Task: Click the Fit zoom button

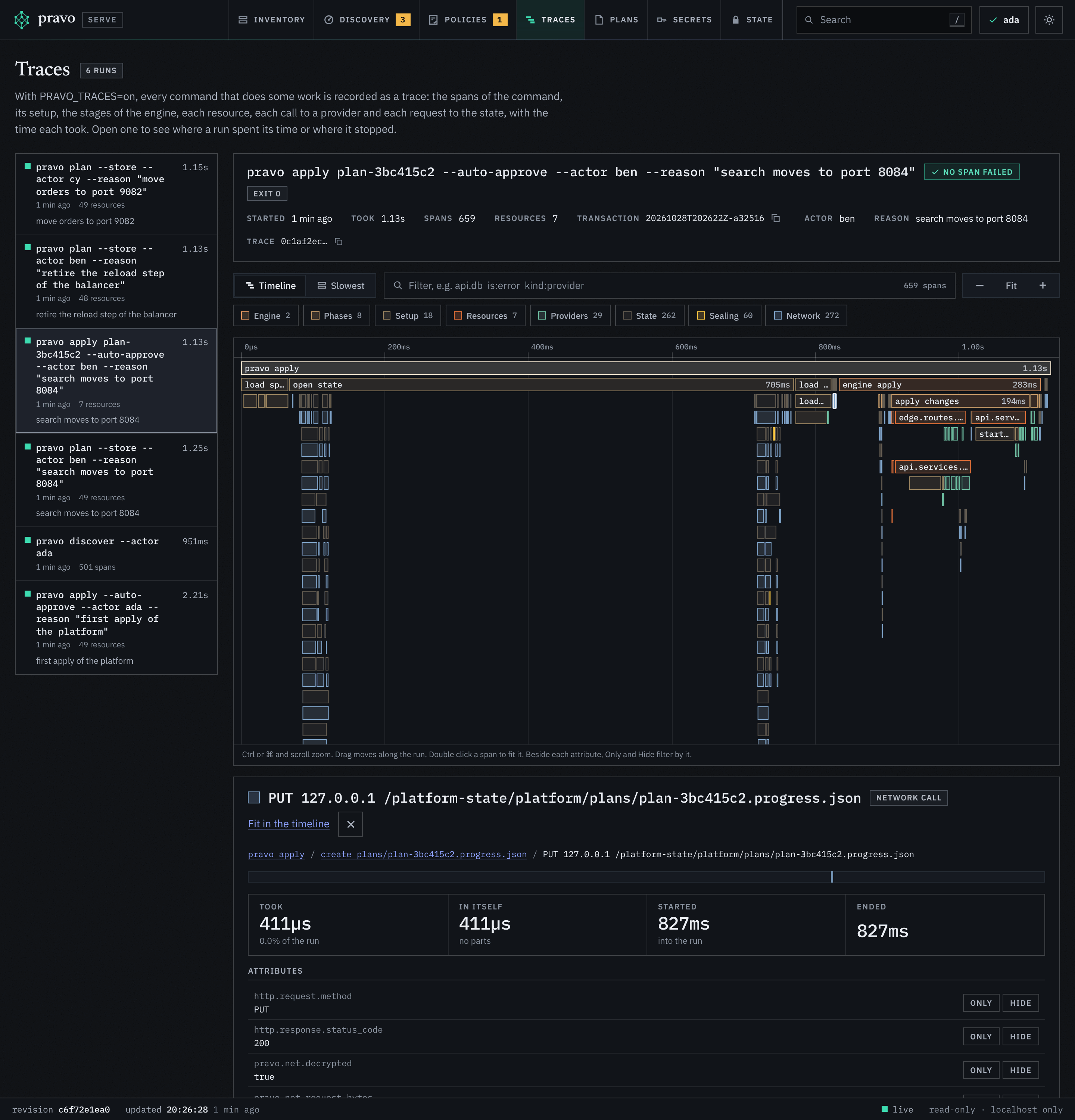Action: pyautogui.click(x=1011, y=286)
